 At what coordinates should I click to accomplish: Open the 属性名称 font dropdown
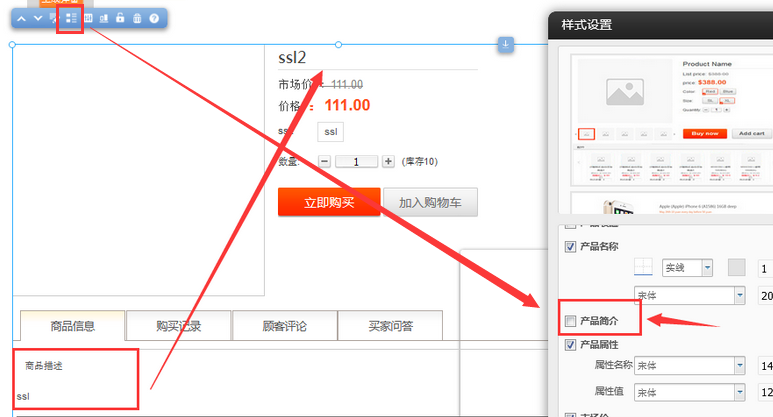pyautogui.click(x=690, y=366)
